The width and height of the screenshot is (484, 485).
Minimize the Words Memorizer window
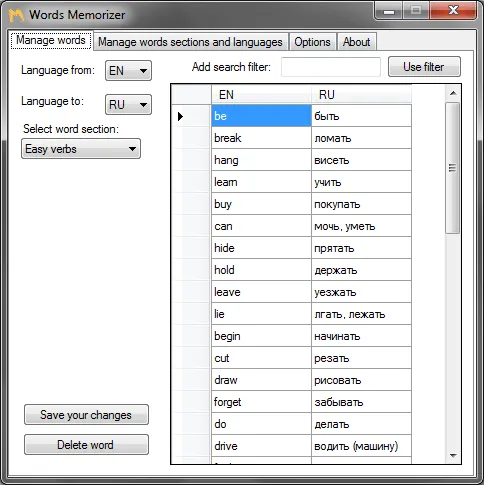[x=389, y=11]
